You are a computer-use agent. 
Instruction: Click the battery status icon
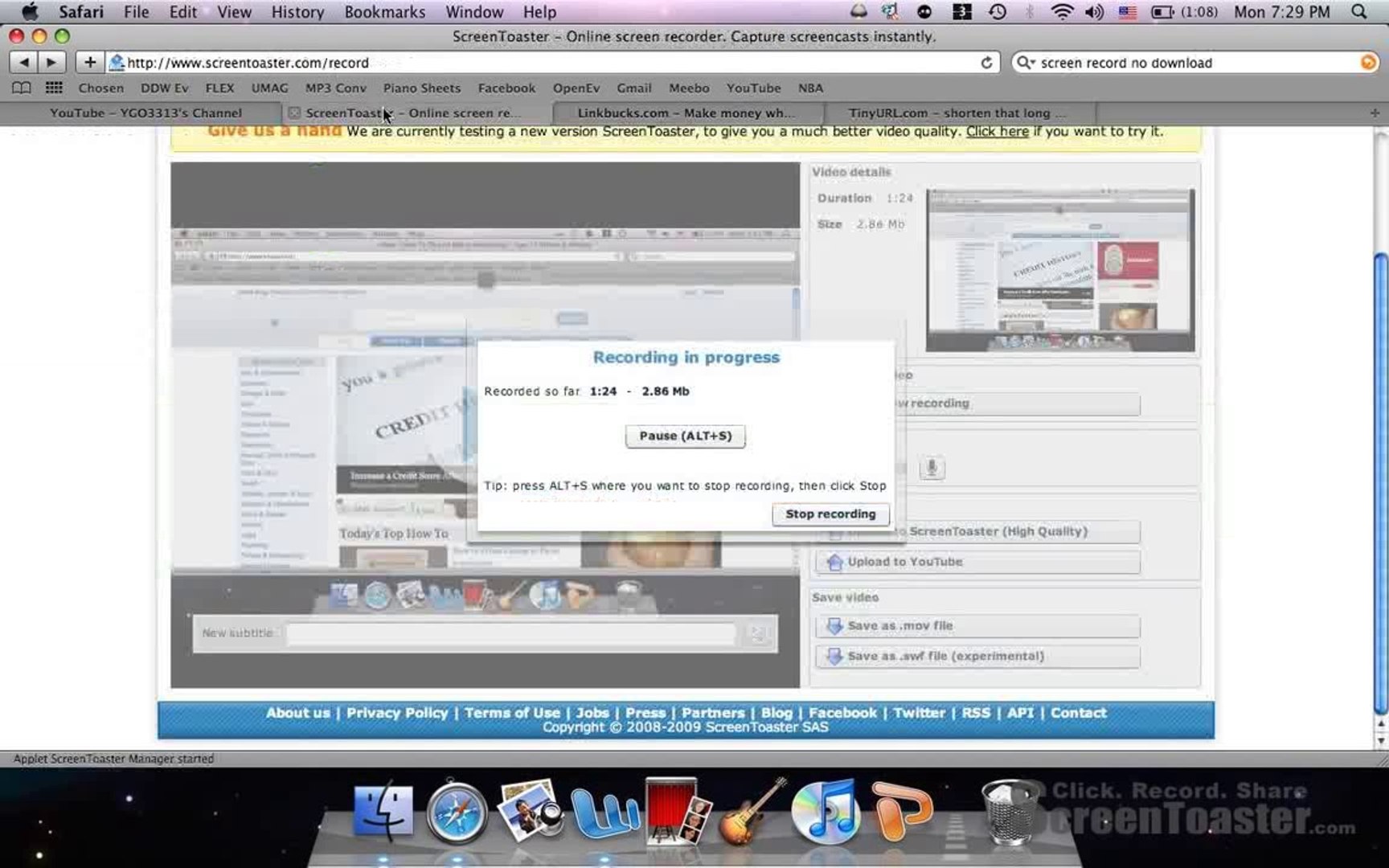coord(1162,12)
